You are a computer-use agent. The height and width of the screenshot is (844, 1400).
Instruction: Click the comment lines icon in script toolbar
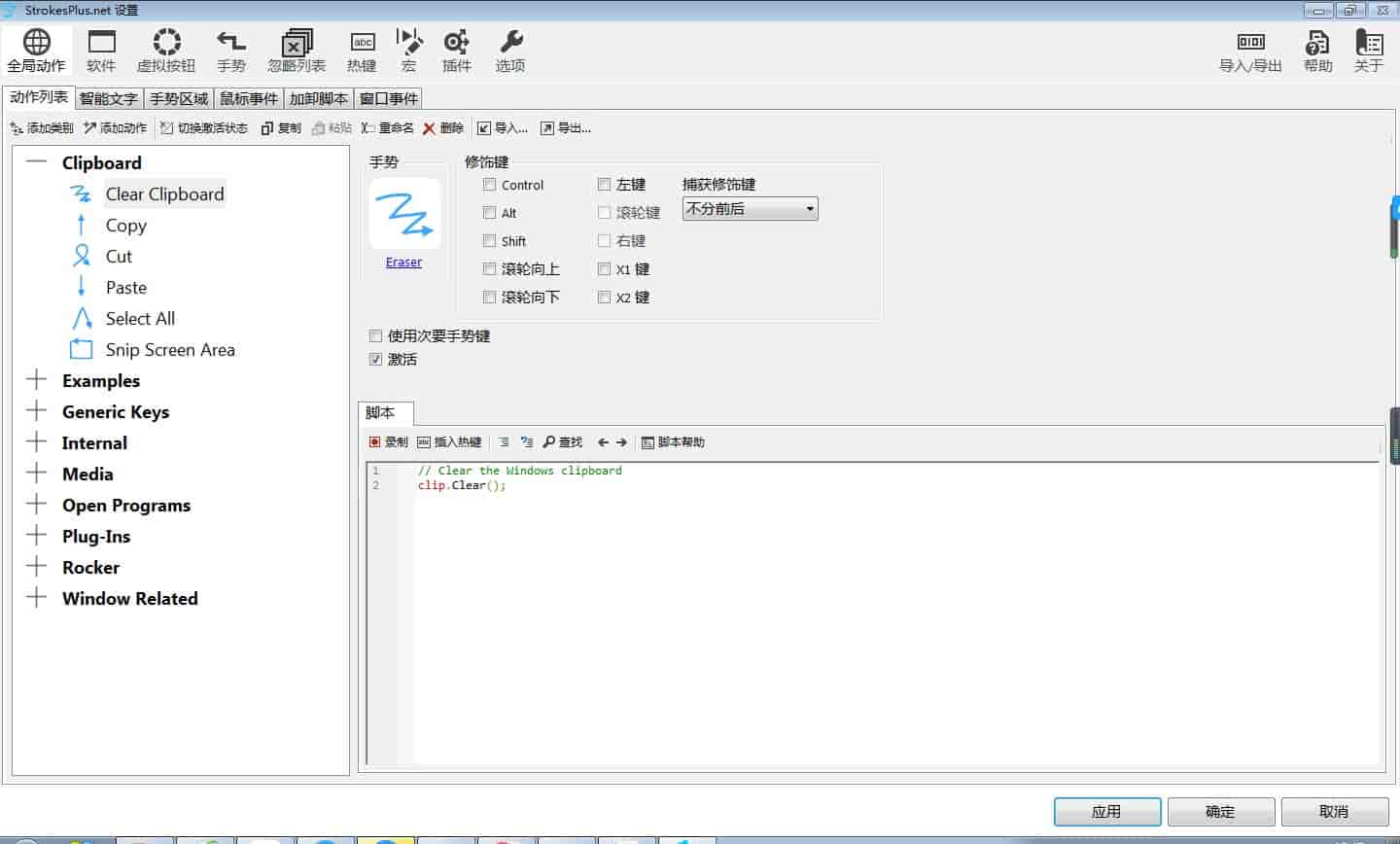point(526,442)
